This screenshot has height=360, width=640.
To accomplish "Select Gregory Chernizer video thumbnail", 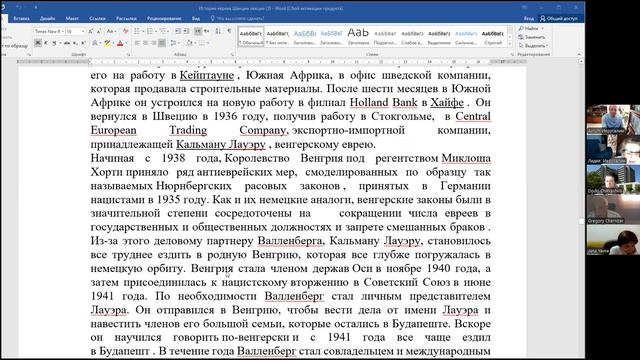I will coord(613,209).
